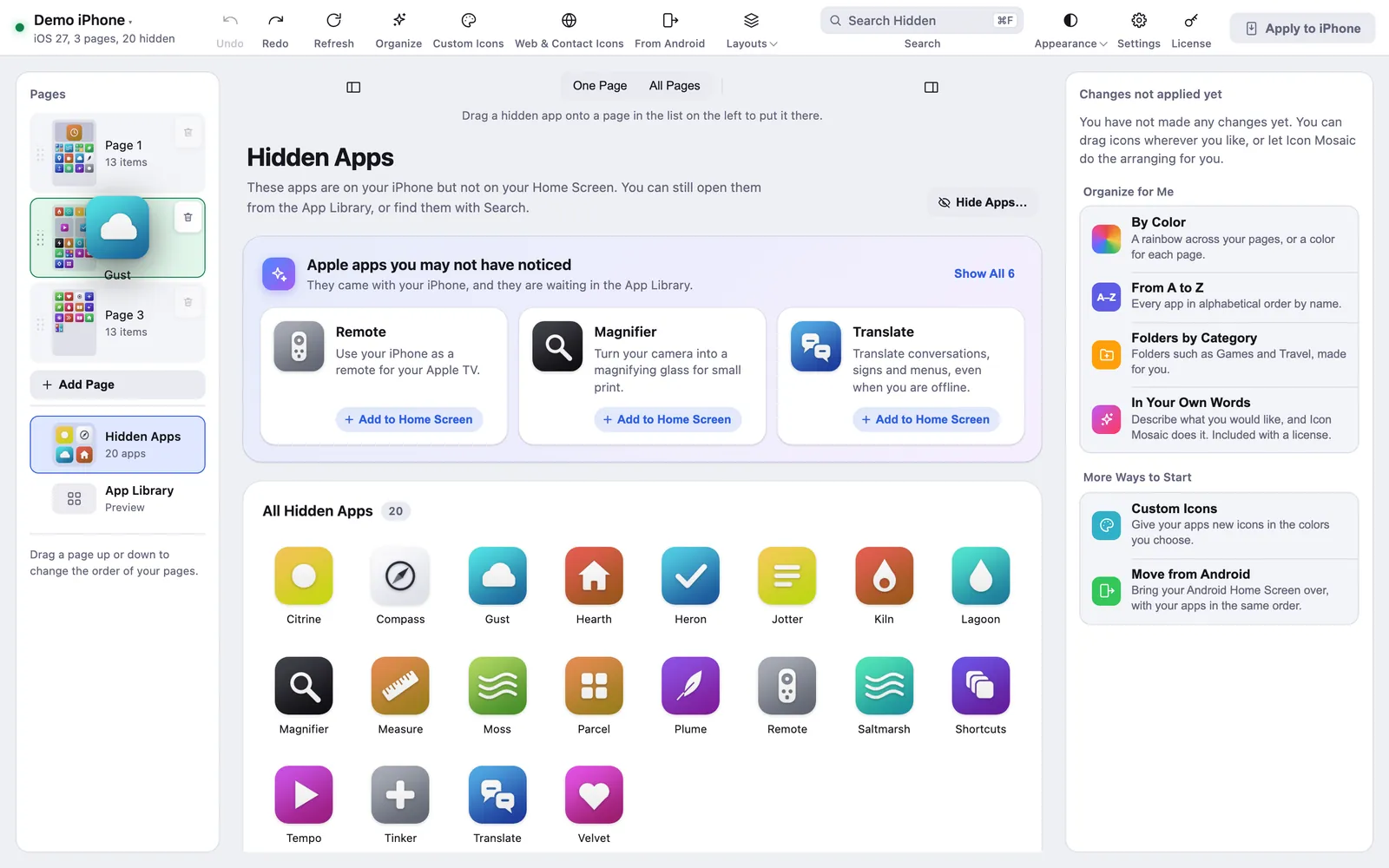Select the Plume app icon
Viewport: 1389px width, 868px height.
(x=691, y=686)
